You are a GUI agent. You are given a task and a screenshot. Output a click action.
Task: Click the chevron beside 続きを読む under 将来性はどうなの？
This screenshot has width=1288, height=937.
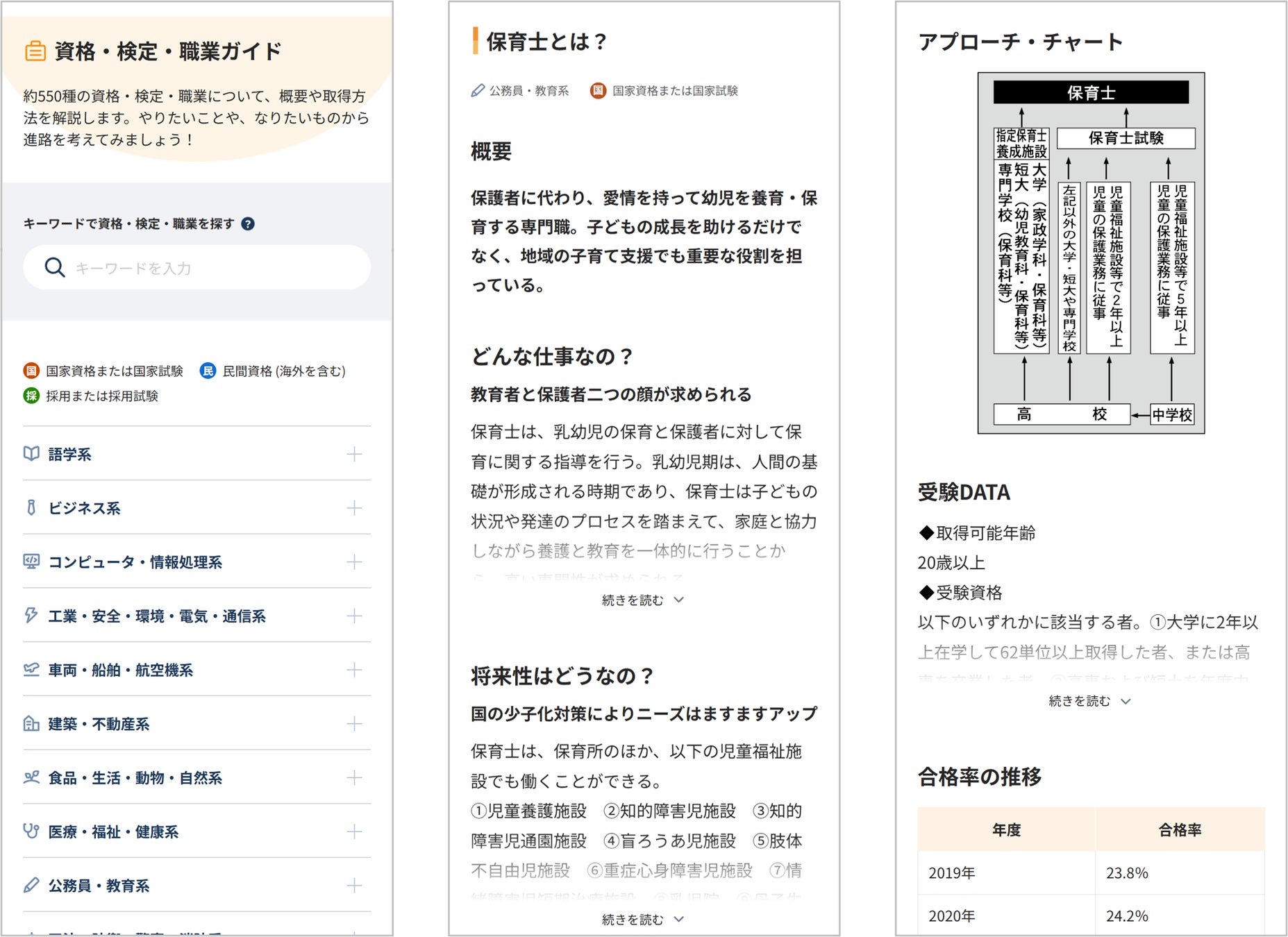[679, 919]
